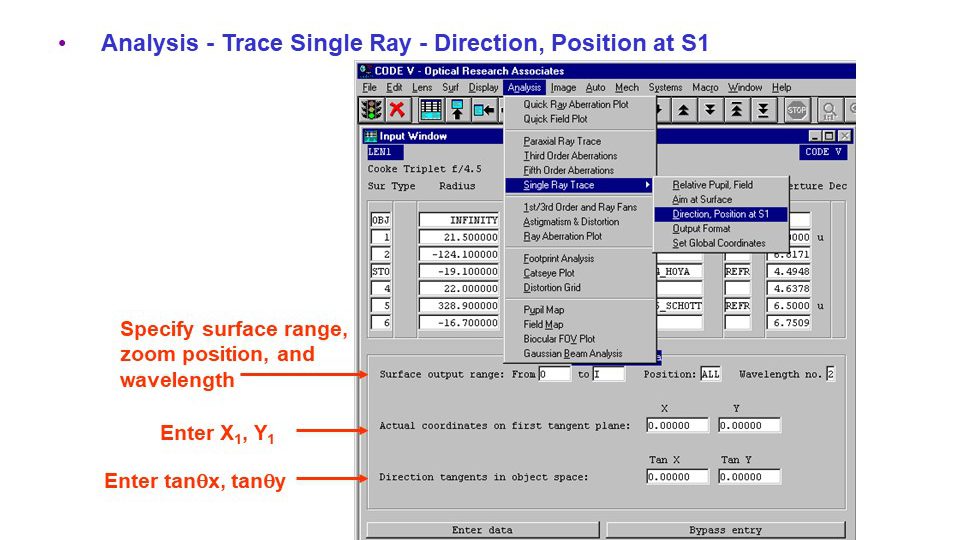Click the Enter data button
This screenshot has width=960, height=540.
click(482, 530)
